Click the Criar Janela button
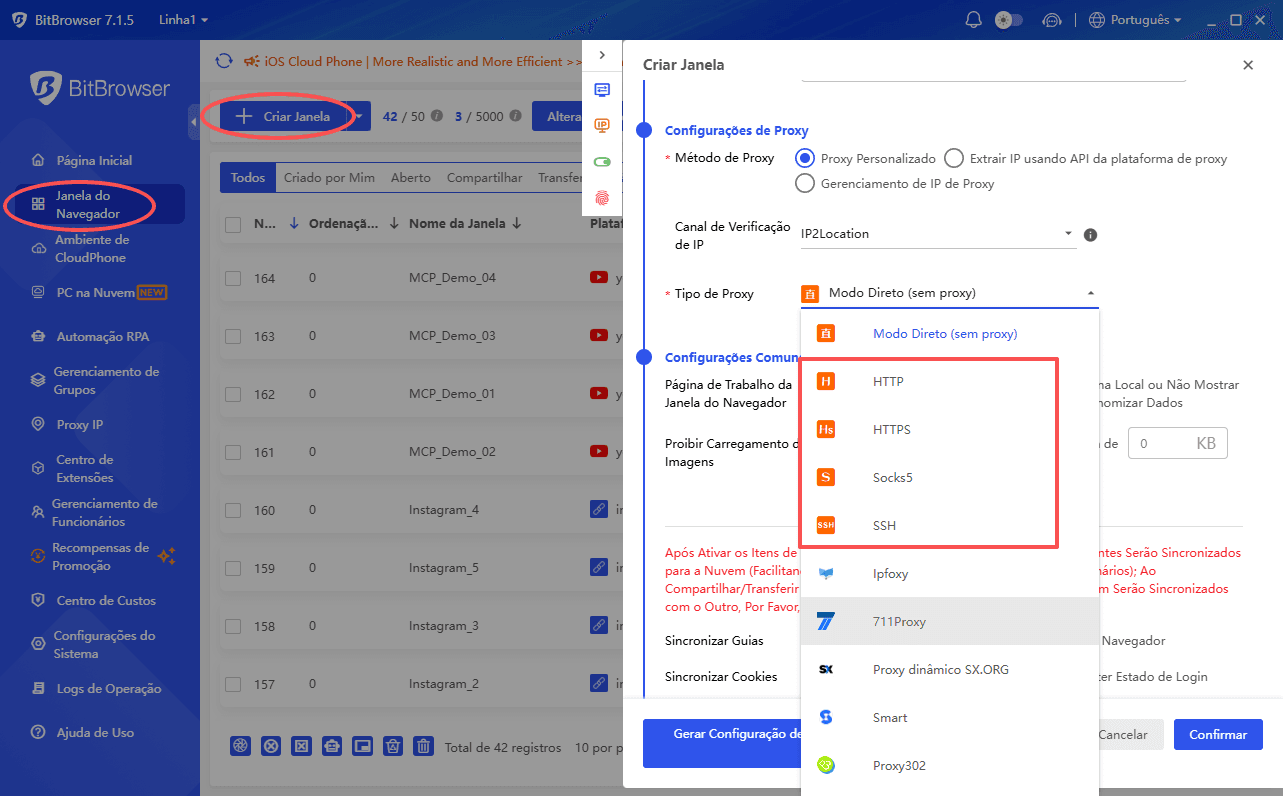This screenshot has width=1283, height=796. (284, 116)
